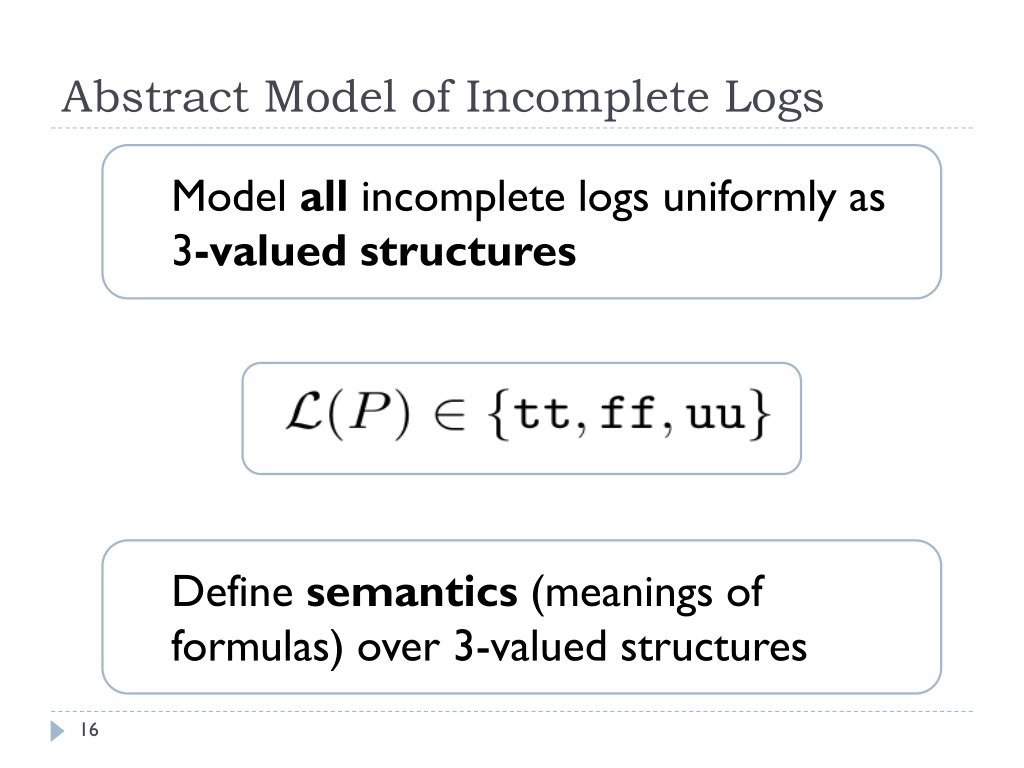This screenshot has height=768, width=1024.
Task: Click the word 'uniformly' in first box
Action: (749, 199)
